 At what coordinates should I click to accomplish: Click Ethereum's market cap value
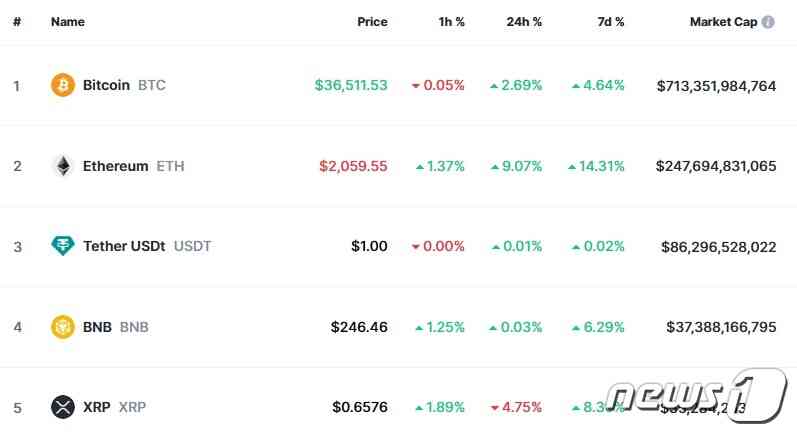click(x=716, y=166)
